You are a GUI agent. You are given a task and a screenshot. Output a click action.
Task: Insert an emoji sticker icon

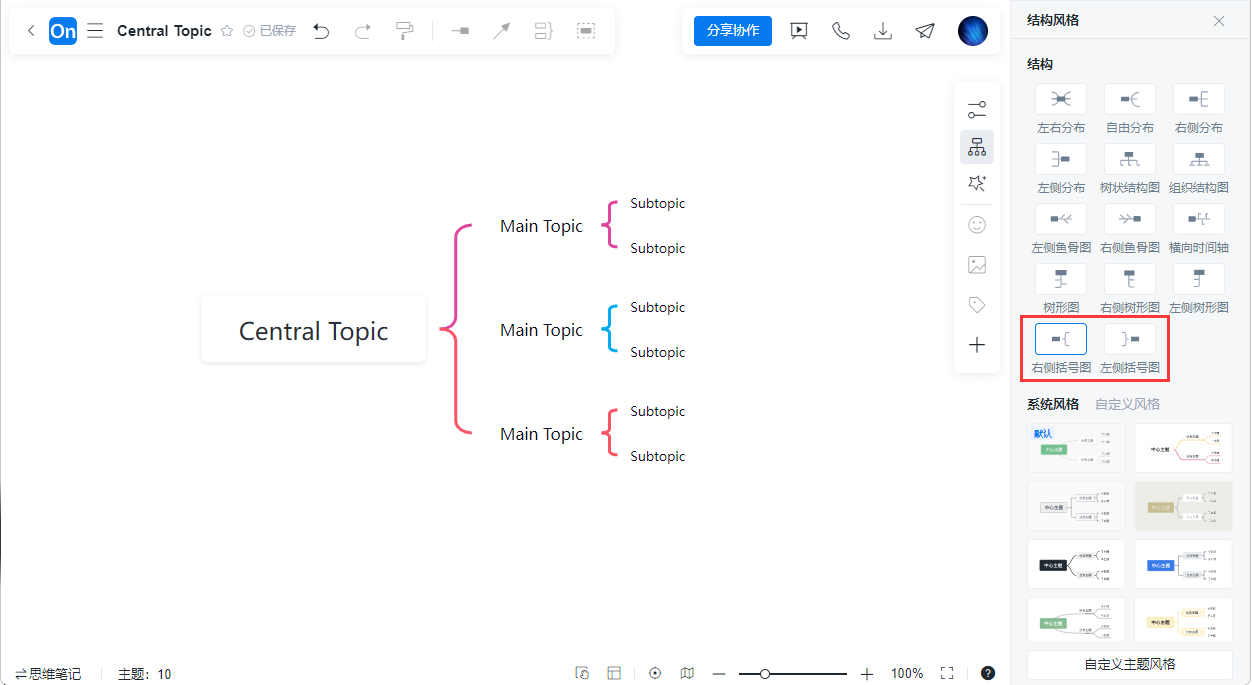[977, 225]
